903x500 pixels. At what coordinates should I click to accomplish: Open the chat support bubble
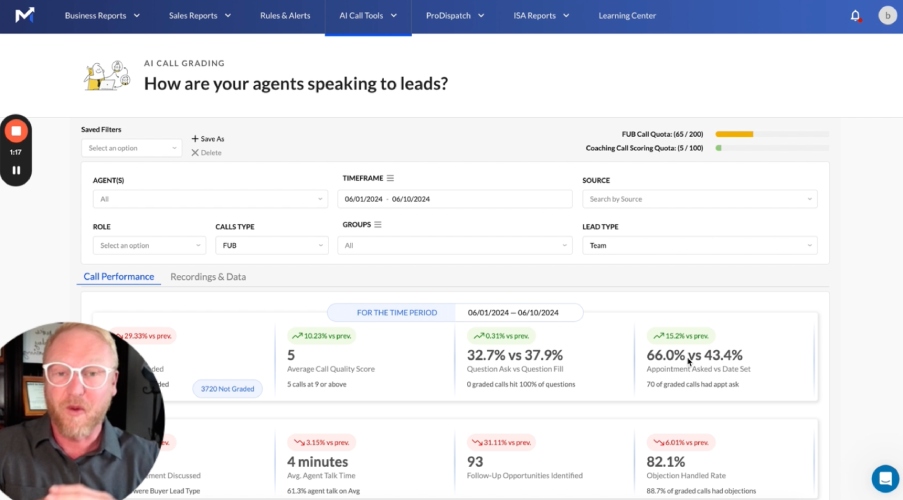tap(884, 478)
